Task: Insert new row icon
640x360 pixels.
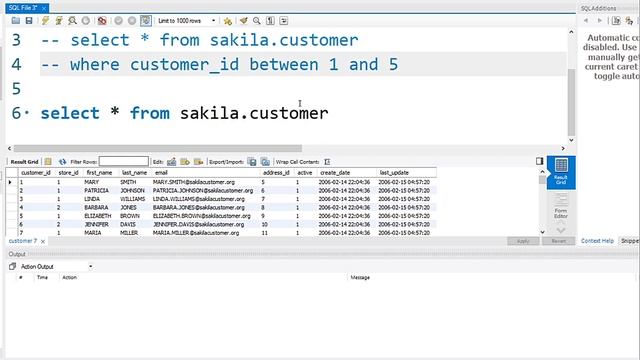Action: tap(185, 162)
